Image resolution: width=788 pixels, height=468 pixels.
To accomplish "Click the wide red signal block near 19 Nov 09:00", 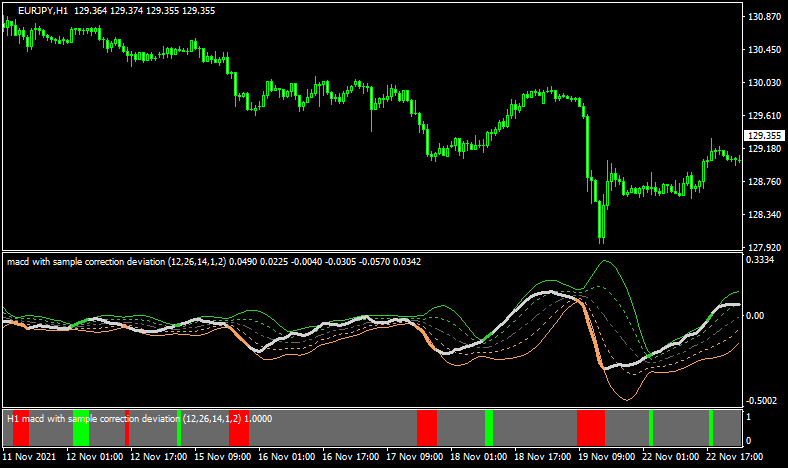I will click(x=591, y=427).
